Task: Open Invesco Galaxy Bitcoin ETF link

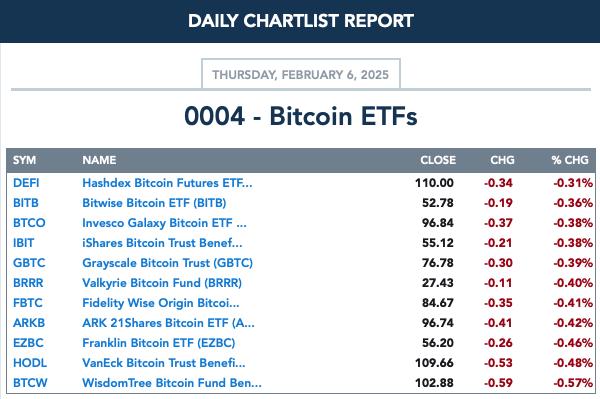Action: [165, 223]
